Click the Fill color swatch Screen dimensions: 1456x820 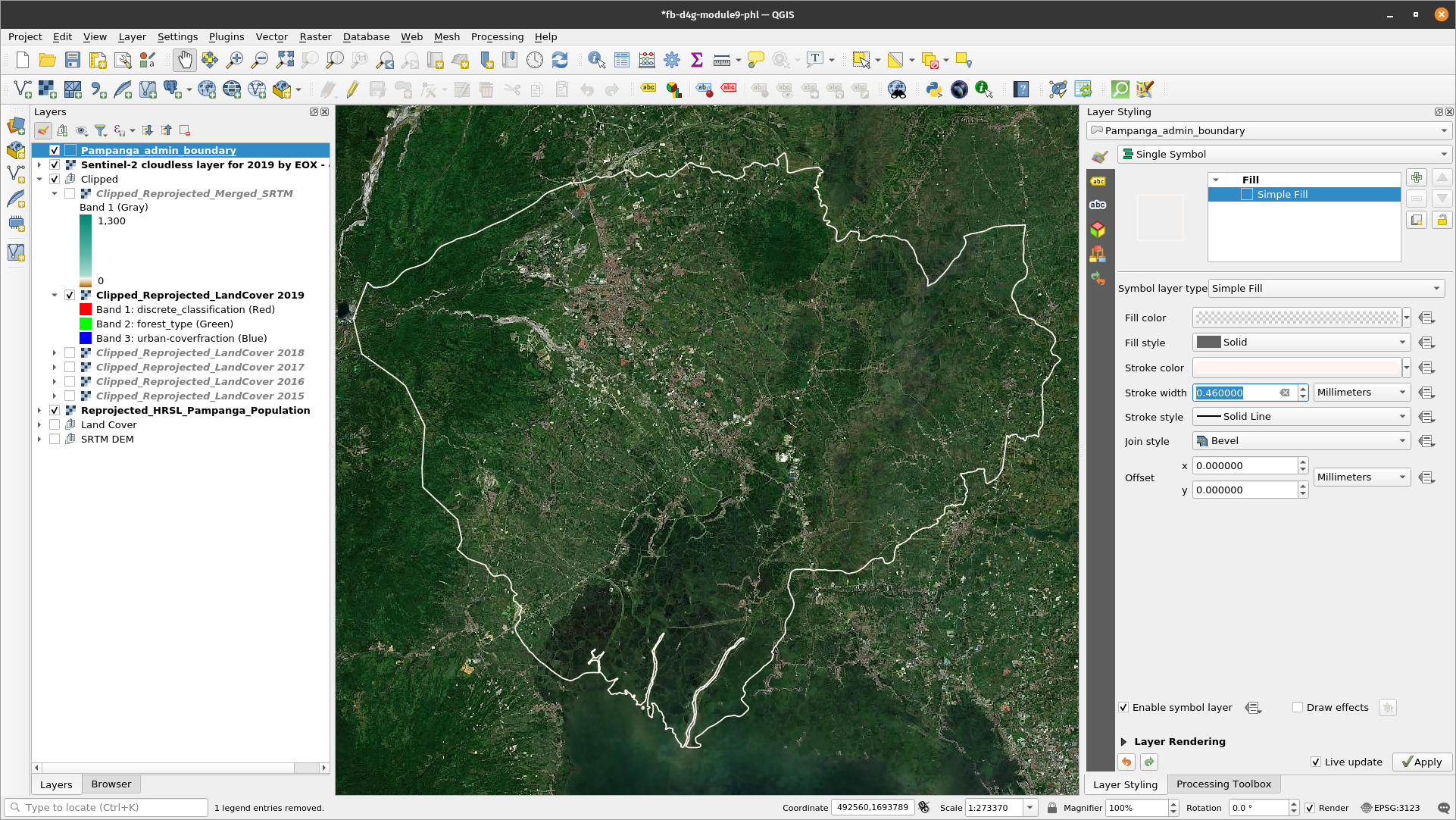[x=1295, y=317]
